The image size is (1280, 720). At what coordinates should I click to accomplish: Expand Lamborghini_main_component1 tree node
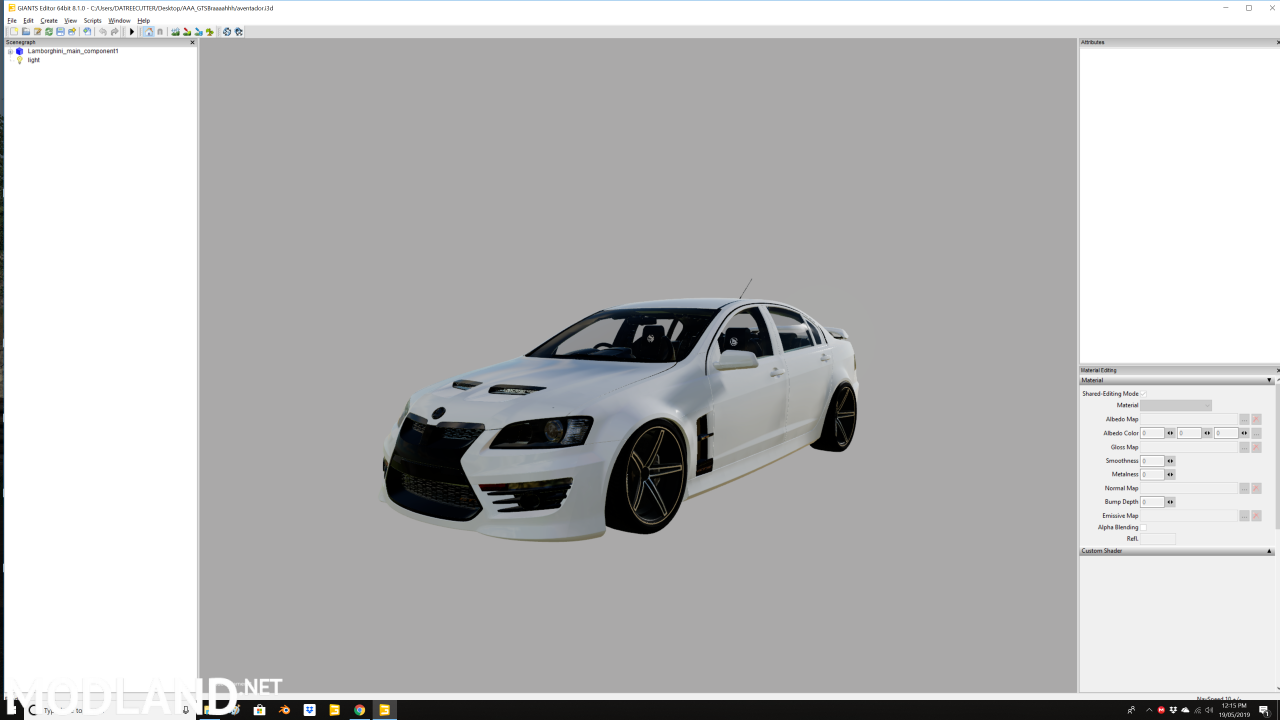click(10, 51)
